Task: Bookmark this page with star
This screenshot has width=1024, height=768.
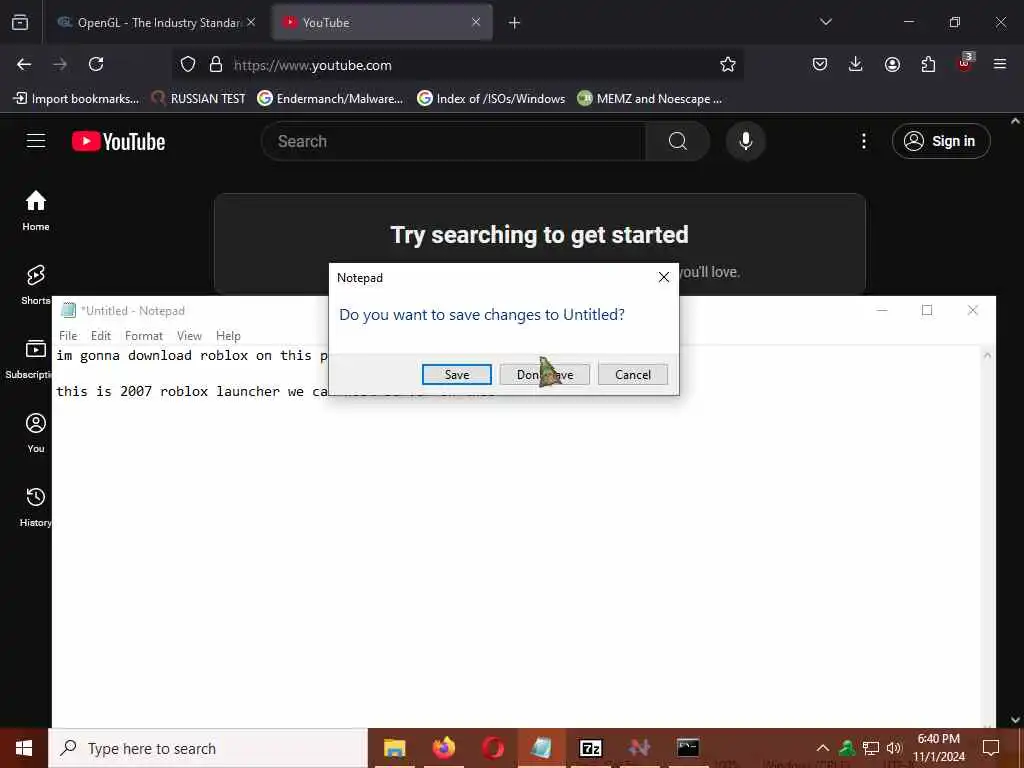Action: coord(728,64)
